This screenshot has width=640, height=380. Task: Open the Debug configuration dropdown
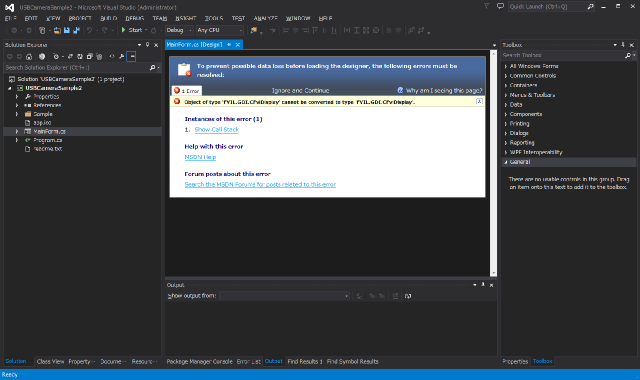[x=179, y=30]
